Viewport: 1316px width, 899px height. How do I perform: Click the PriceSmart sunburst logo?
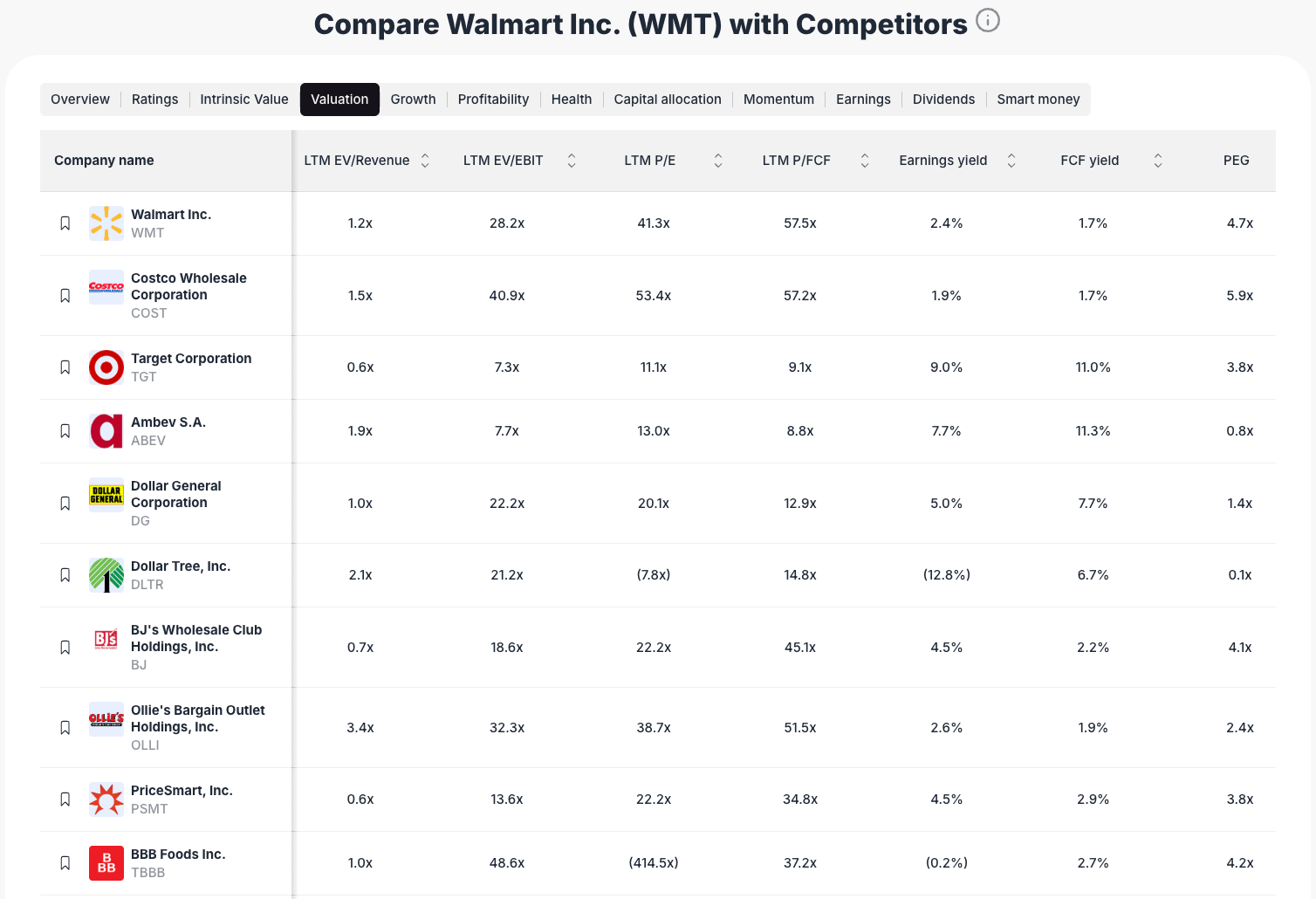pyautogui.click(x=106, y=799)
